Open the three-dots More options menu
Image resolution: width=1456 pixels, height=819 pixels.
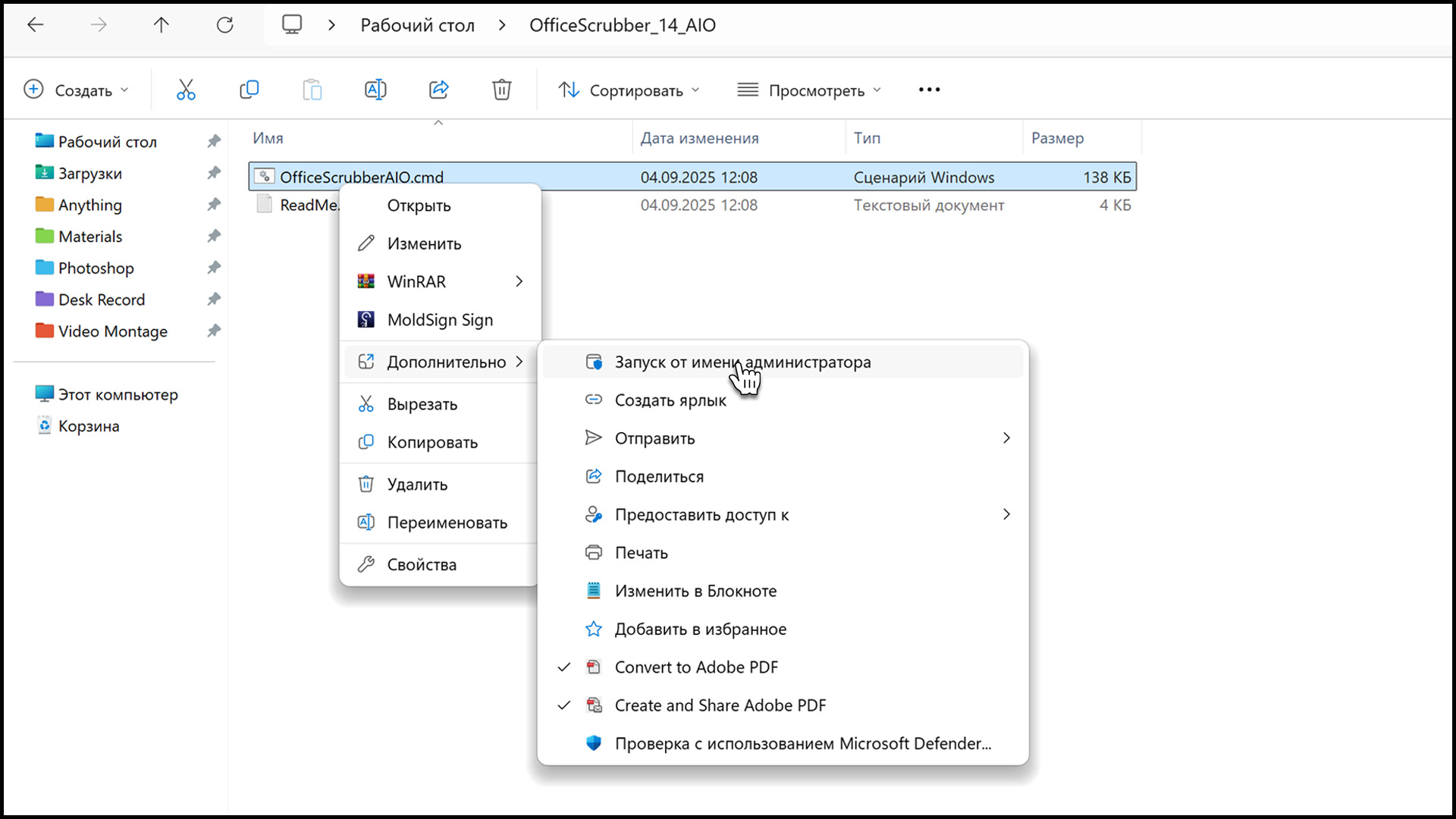point(929,90)
